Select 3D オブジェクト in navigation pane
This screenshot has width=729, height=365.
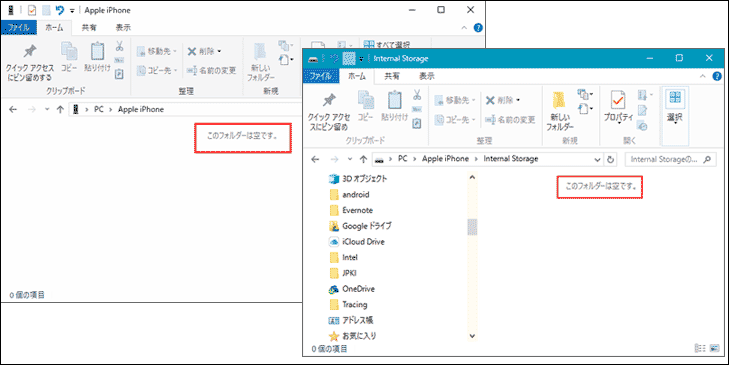coord(358,179)
